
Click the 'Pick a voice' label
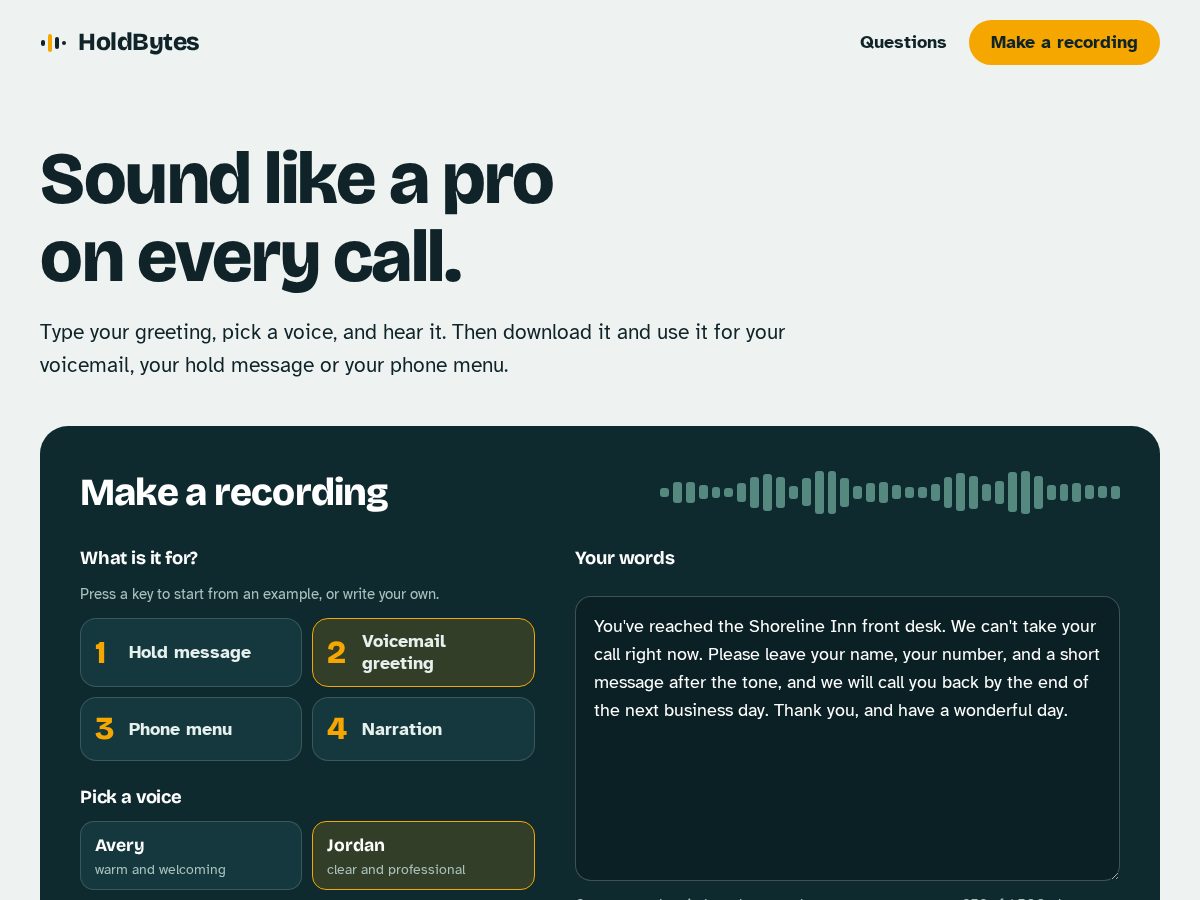pyautogui.click(x=131, y=797)
